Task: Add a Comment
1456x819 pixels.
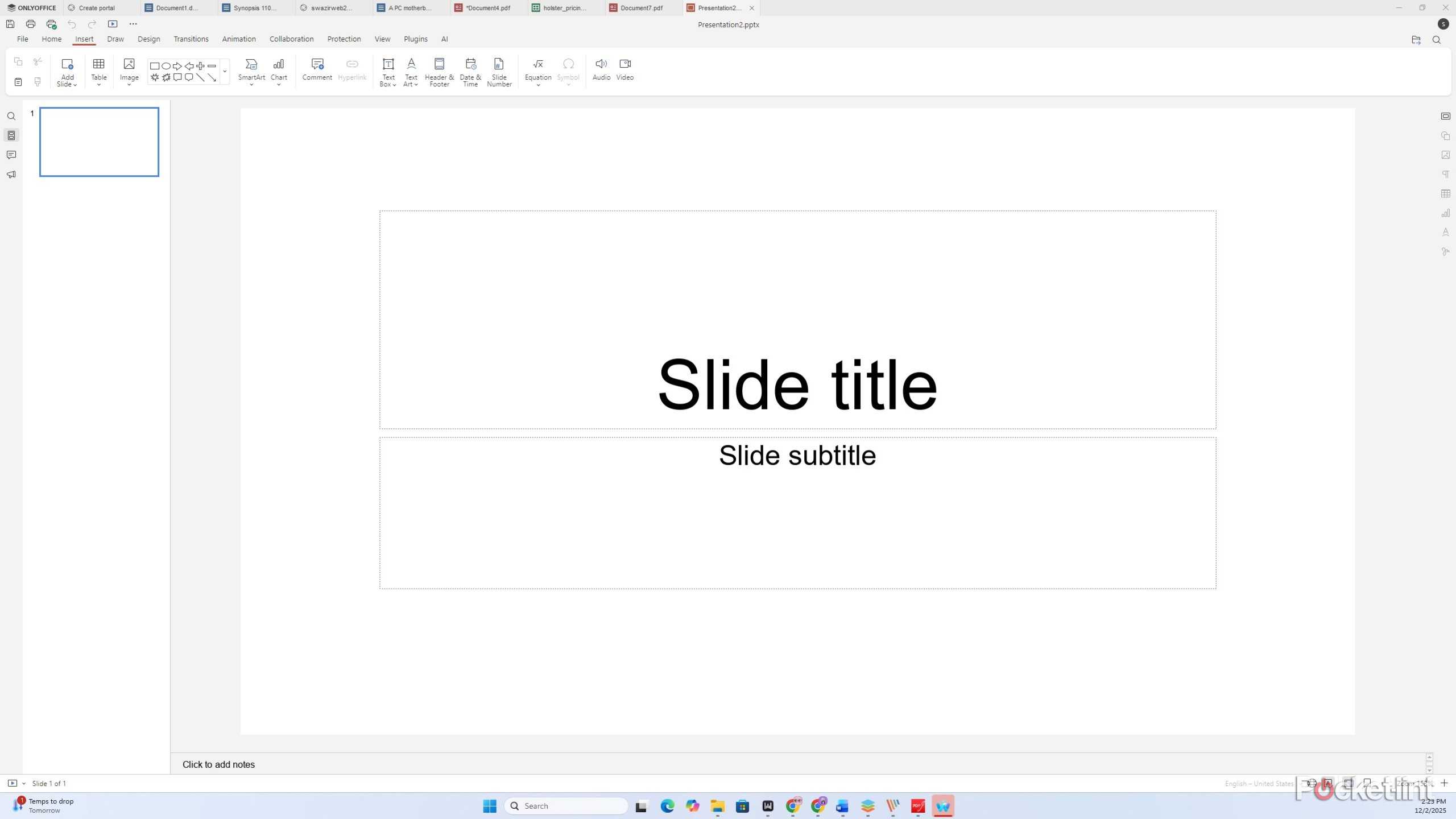Action: pos(317,70)
